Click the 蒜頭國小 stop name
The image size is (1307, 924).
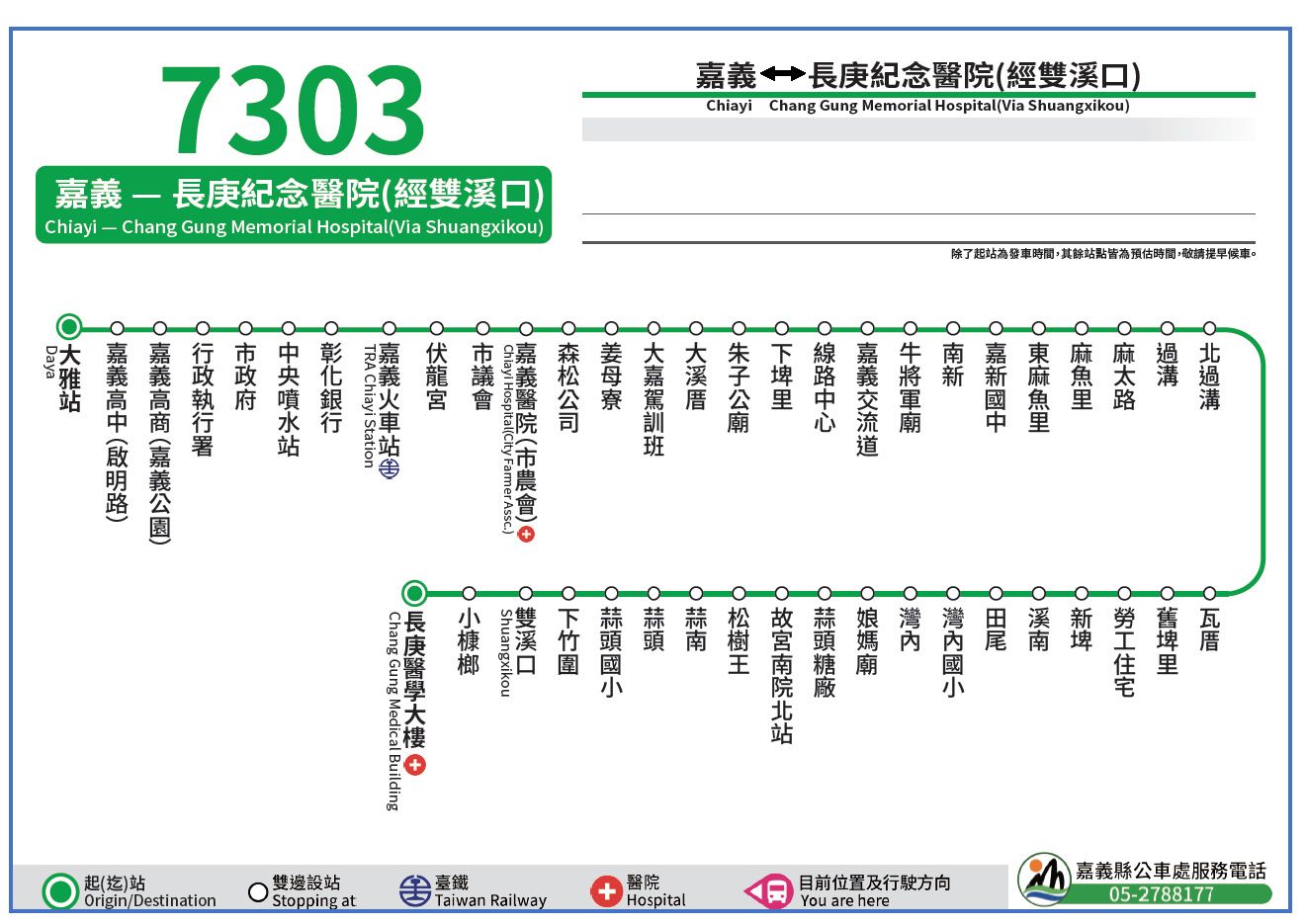click(611, 652)
